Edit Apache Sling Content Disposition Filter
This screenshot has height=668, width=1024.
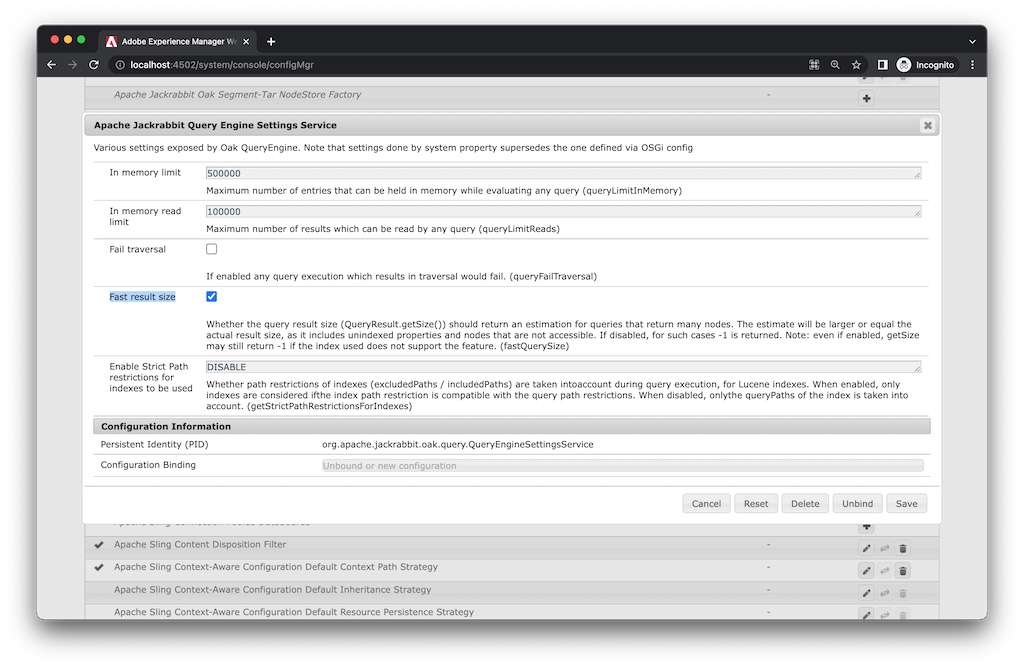tap(866, 549)
